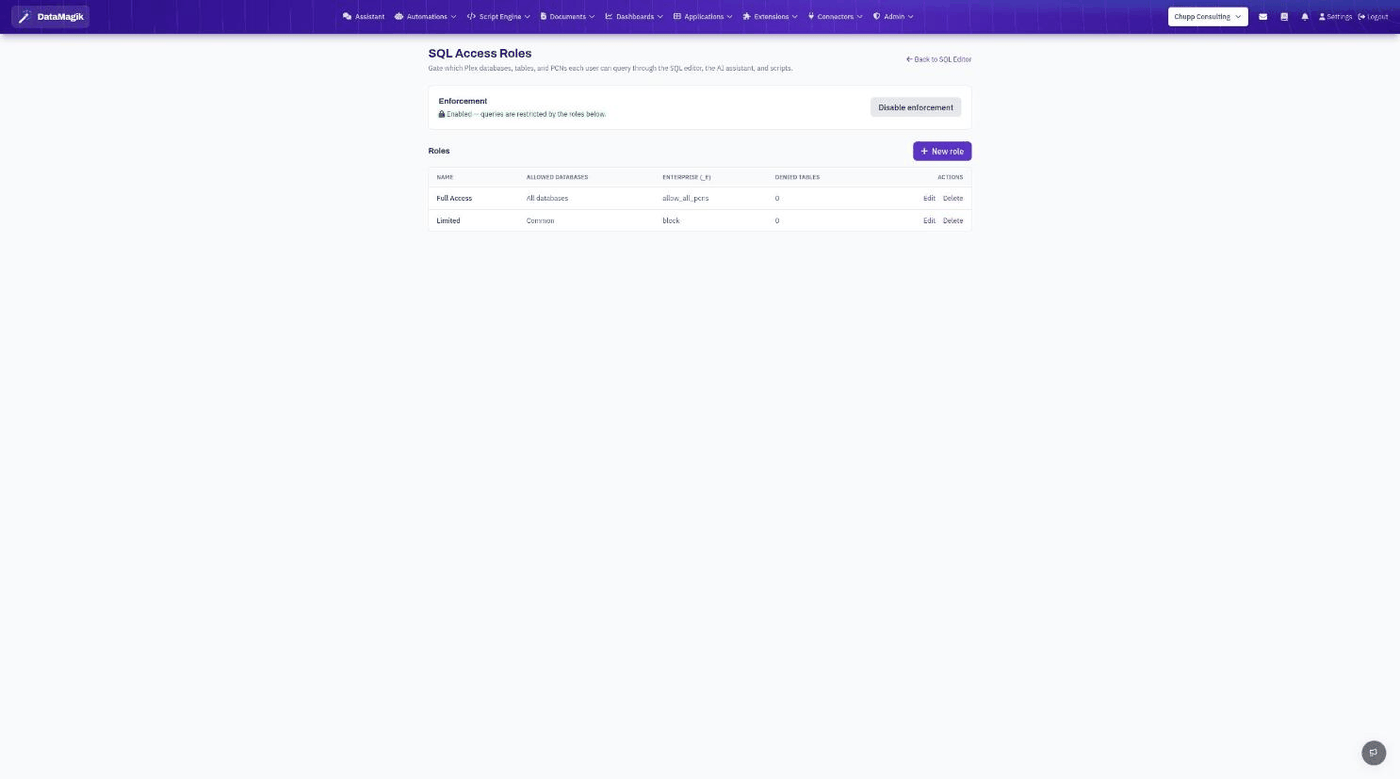The image size is (1400, 779).
Task: Open the documentation book icon
Action: 1284,17
